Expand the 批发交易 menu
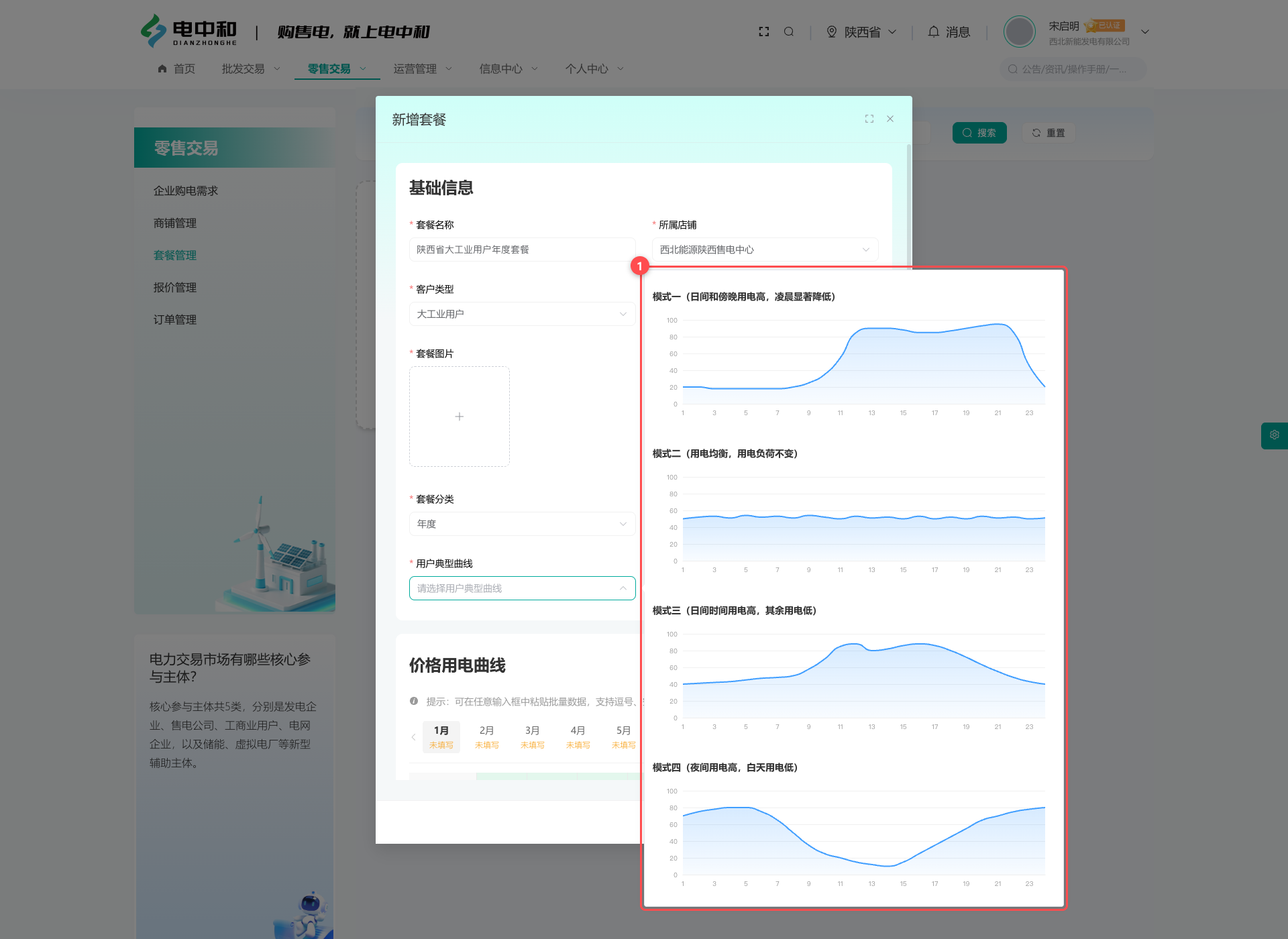 pos(251,68)
